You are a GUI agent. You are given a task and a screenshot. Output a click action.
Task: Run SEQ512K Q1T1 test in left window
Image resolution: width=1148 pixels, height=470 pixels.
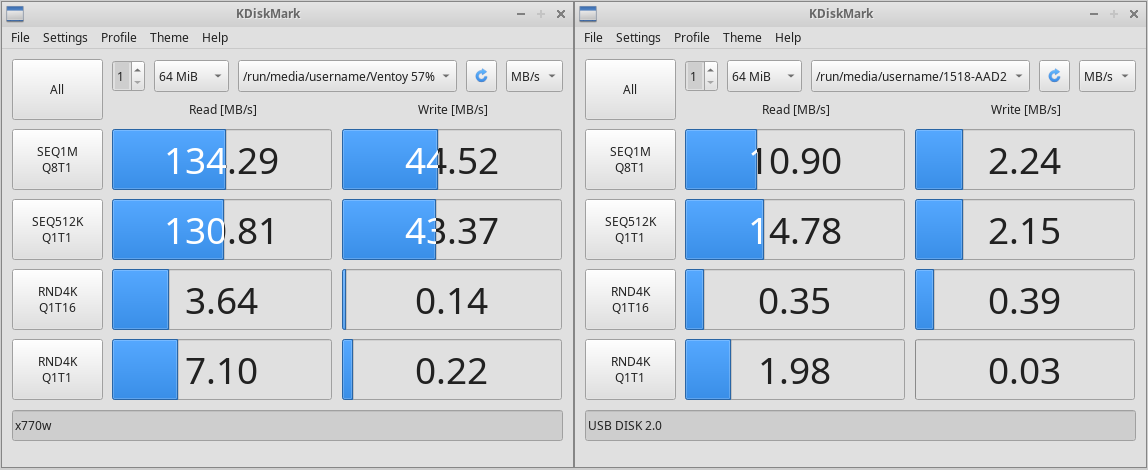(57, 229)
